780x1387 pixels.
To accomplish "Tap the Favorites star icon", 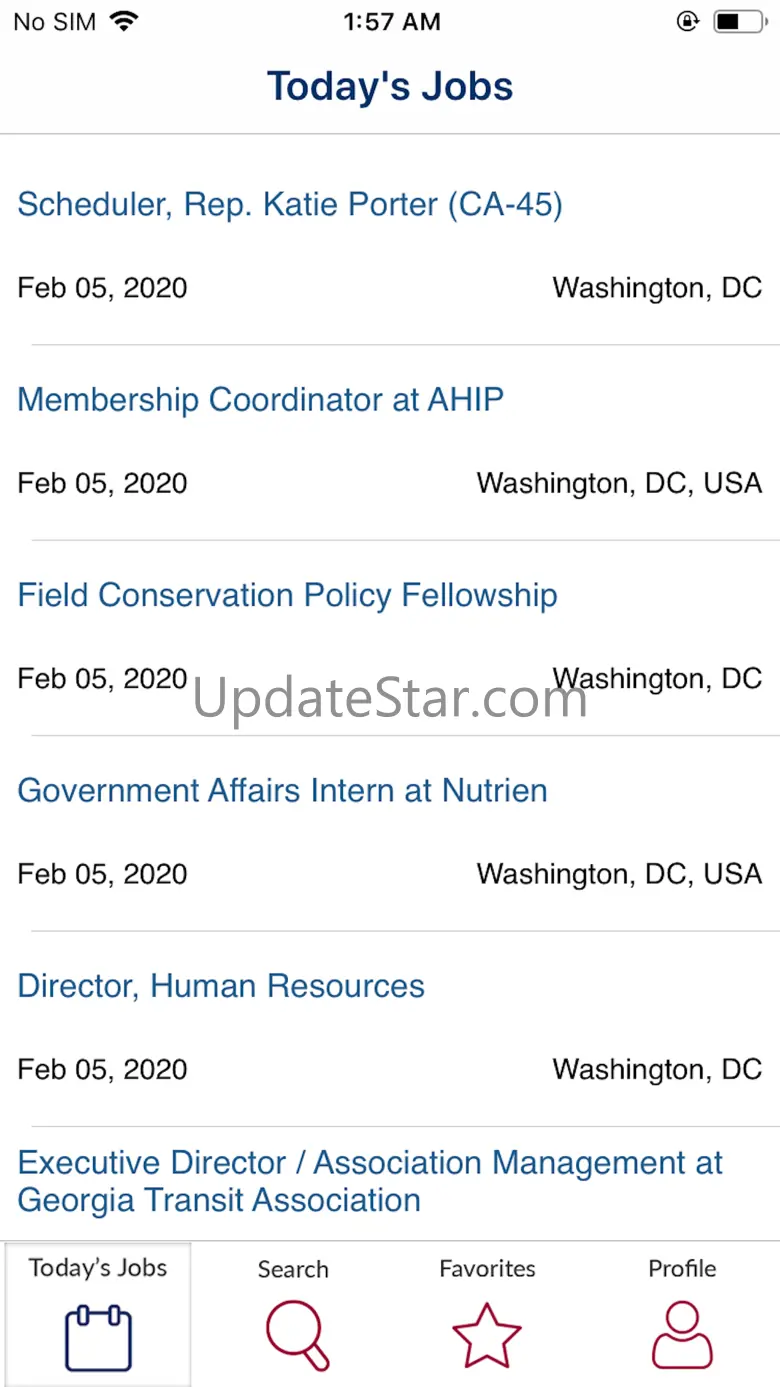I will 487,1336.
